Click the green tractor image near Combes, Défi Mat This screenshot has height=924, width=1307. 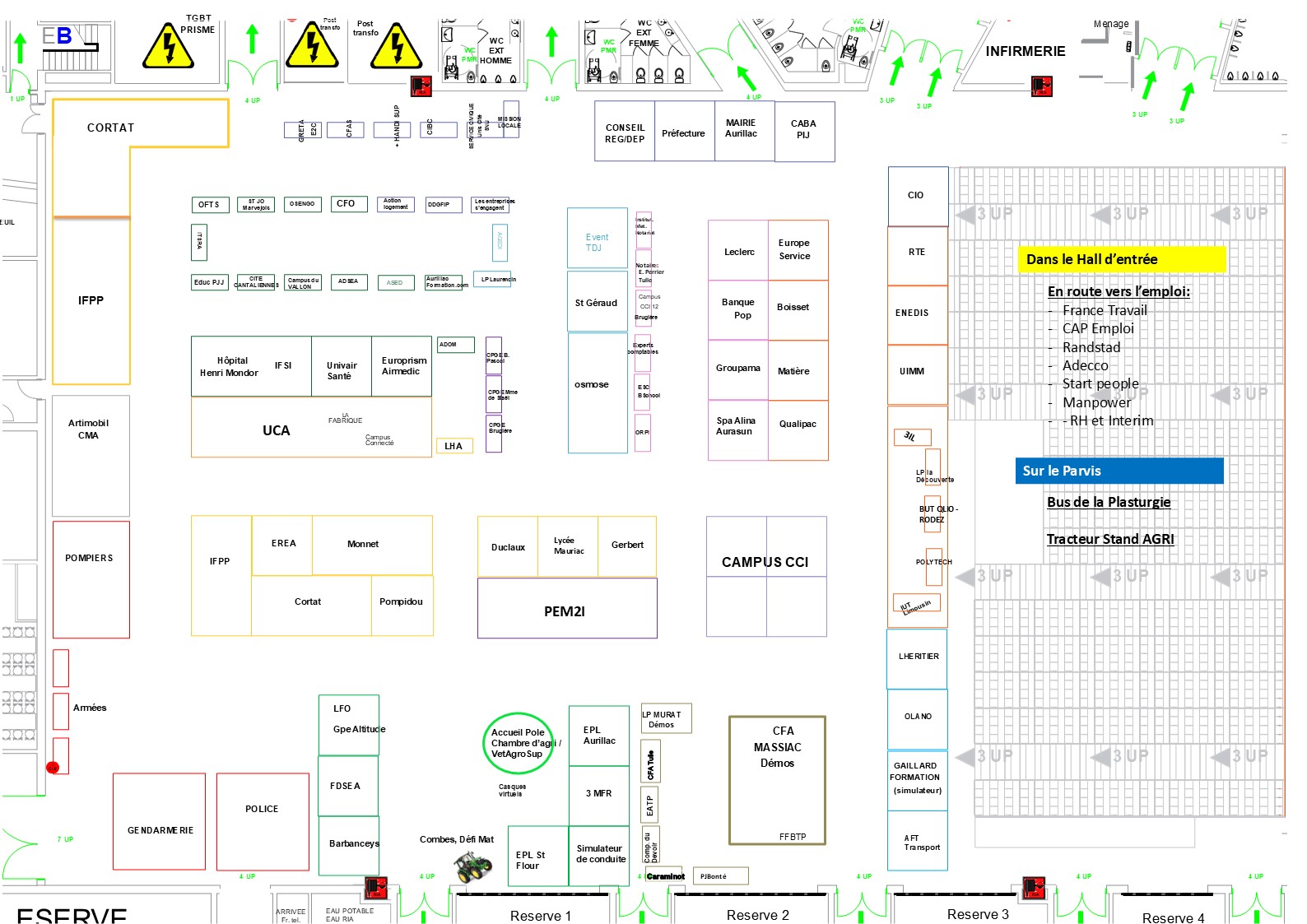click(x=472, y=867)
